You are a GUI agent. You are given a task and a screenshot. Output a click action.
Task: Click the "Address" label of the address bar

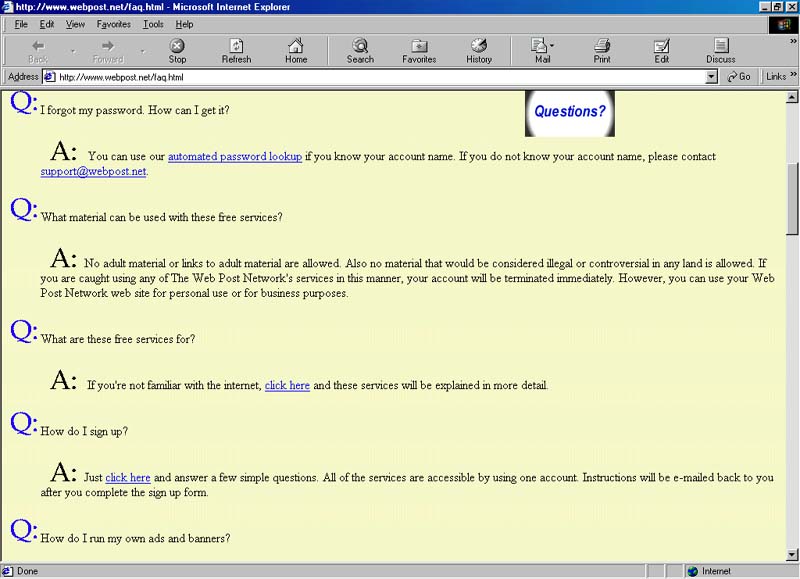[x=23, y=77]
